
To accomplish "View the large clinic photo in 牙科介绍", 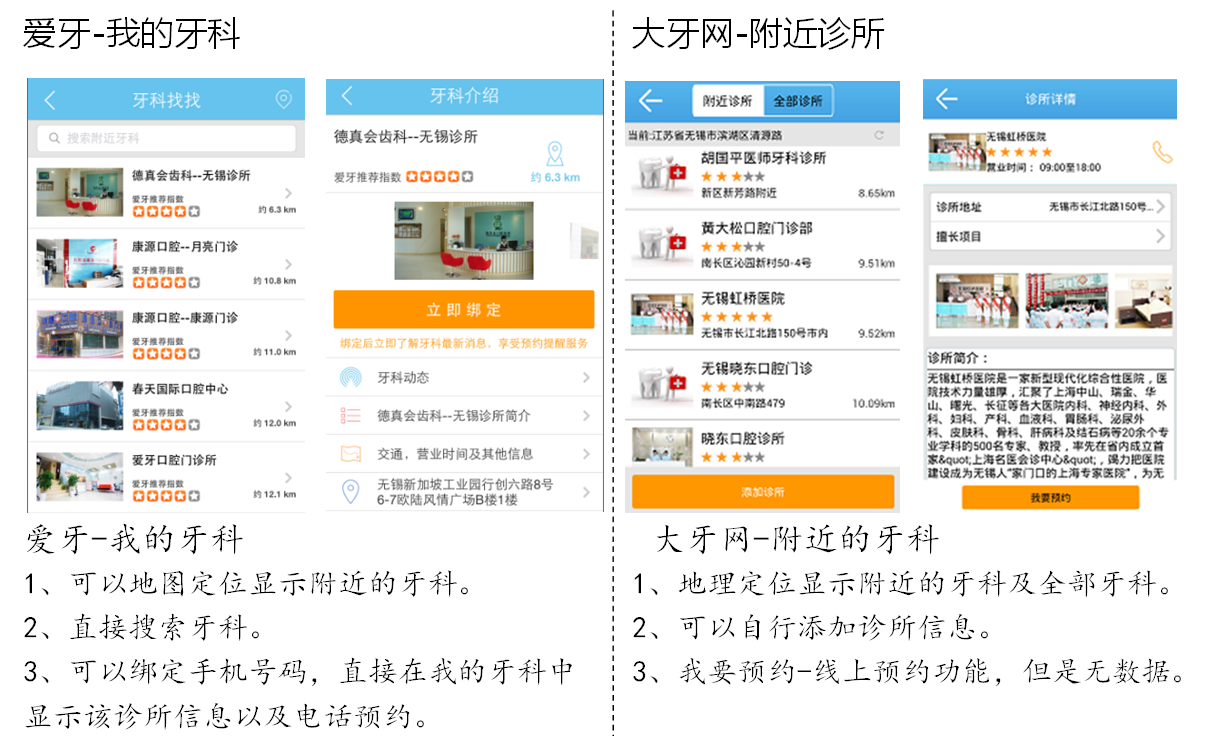I will [x=463, y=240].
